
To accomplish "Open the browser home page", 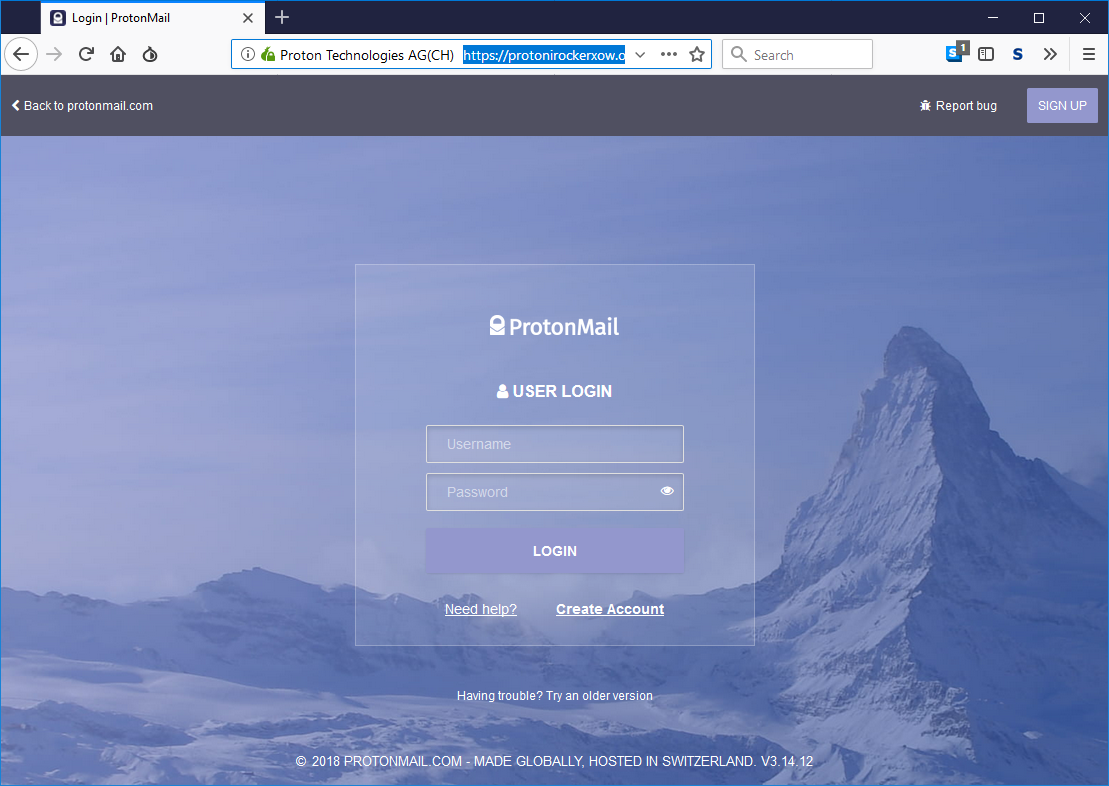I will tap(118, 54).
